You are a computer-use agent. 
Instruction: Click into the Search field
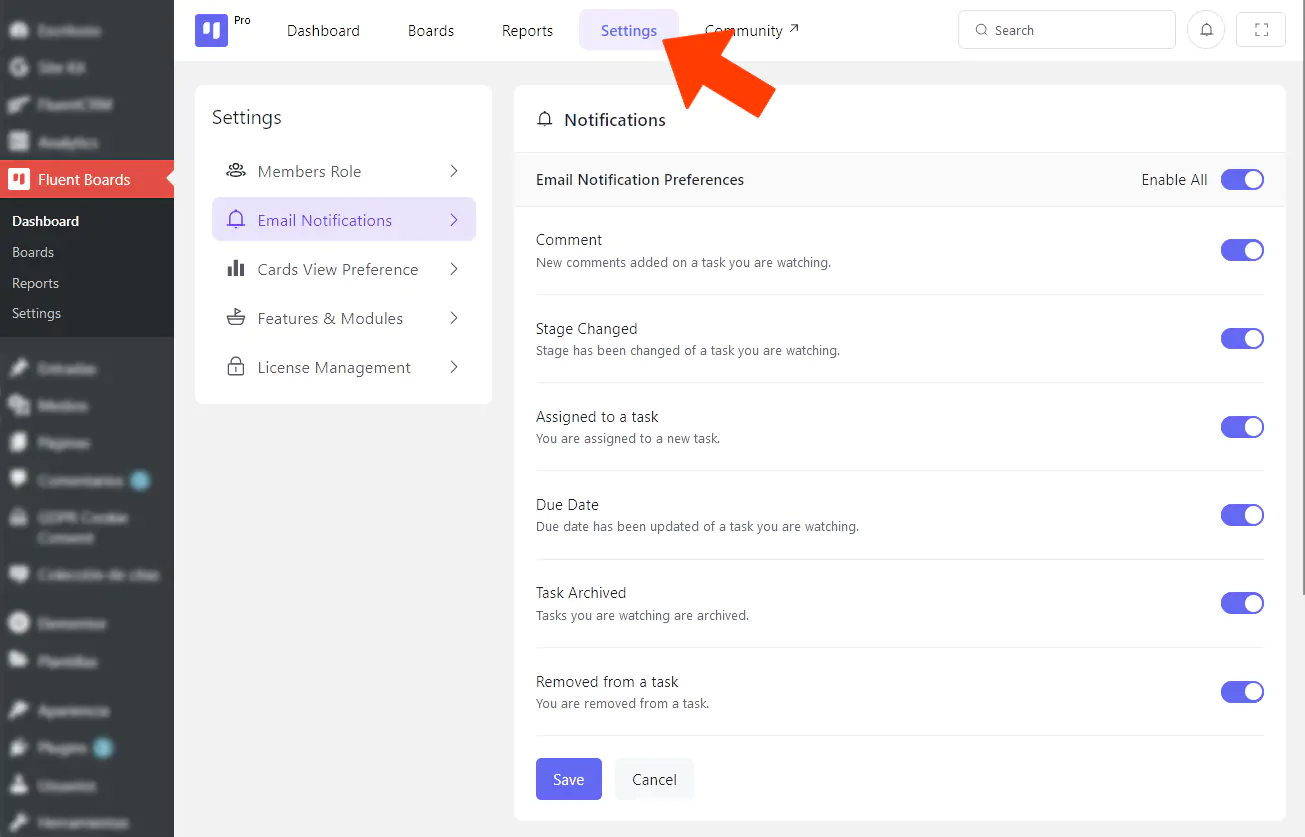coord(1075,30)
